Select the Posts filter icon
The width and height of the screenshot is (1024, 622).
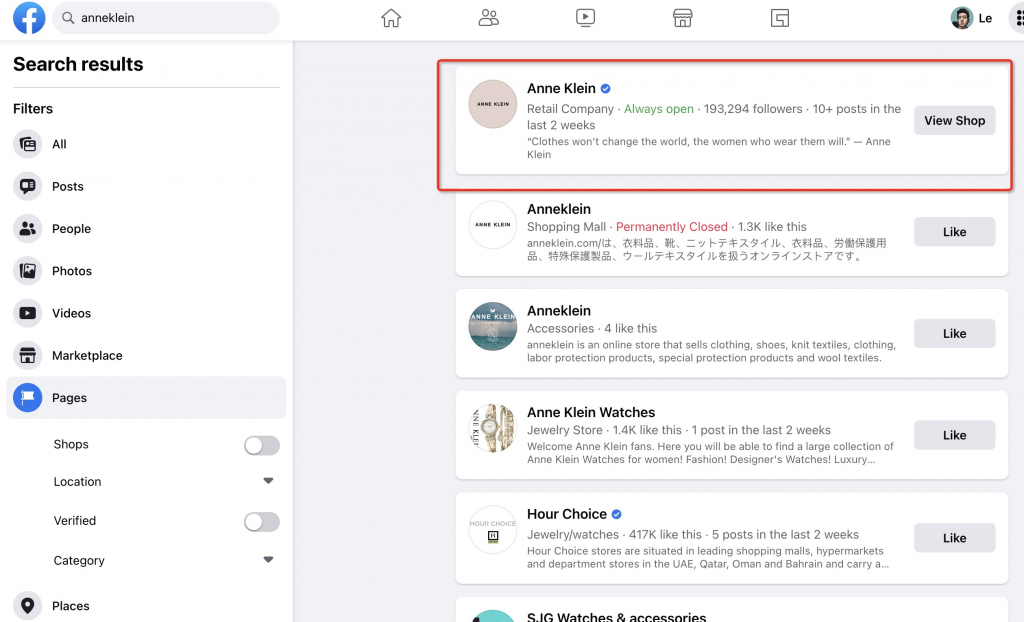[27, 186]
